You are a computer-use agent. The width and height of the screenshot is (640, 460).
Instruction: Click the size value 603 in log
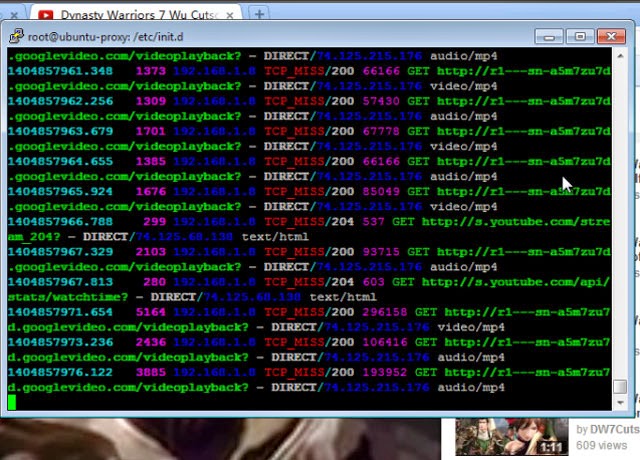click(x=373, y=282)
